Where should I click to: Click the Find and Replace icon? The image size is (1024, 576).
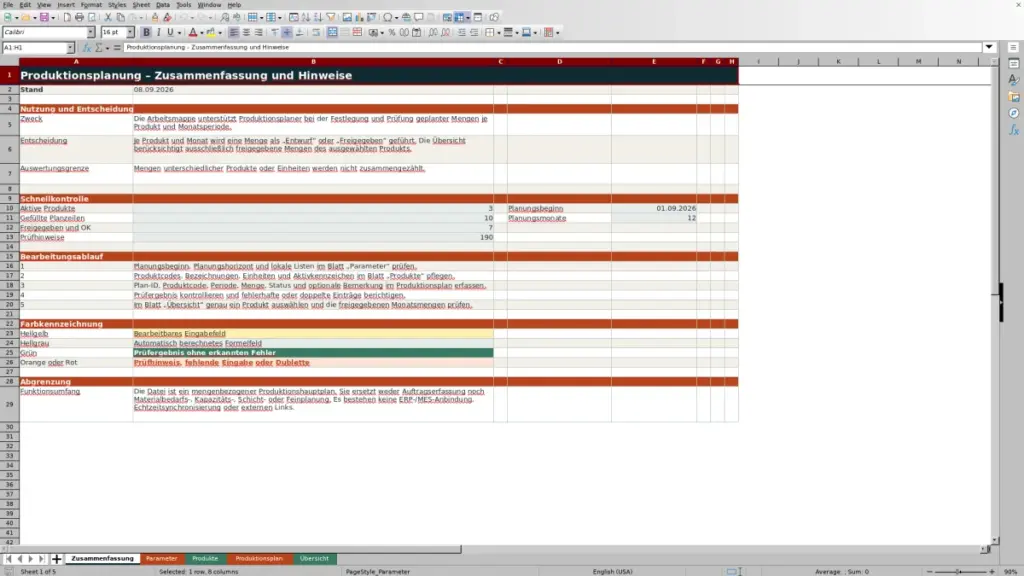225,17
